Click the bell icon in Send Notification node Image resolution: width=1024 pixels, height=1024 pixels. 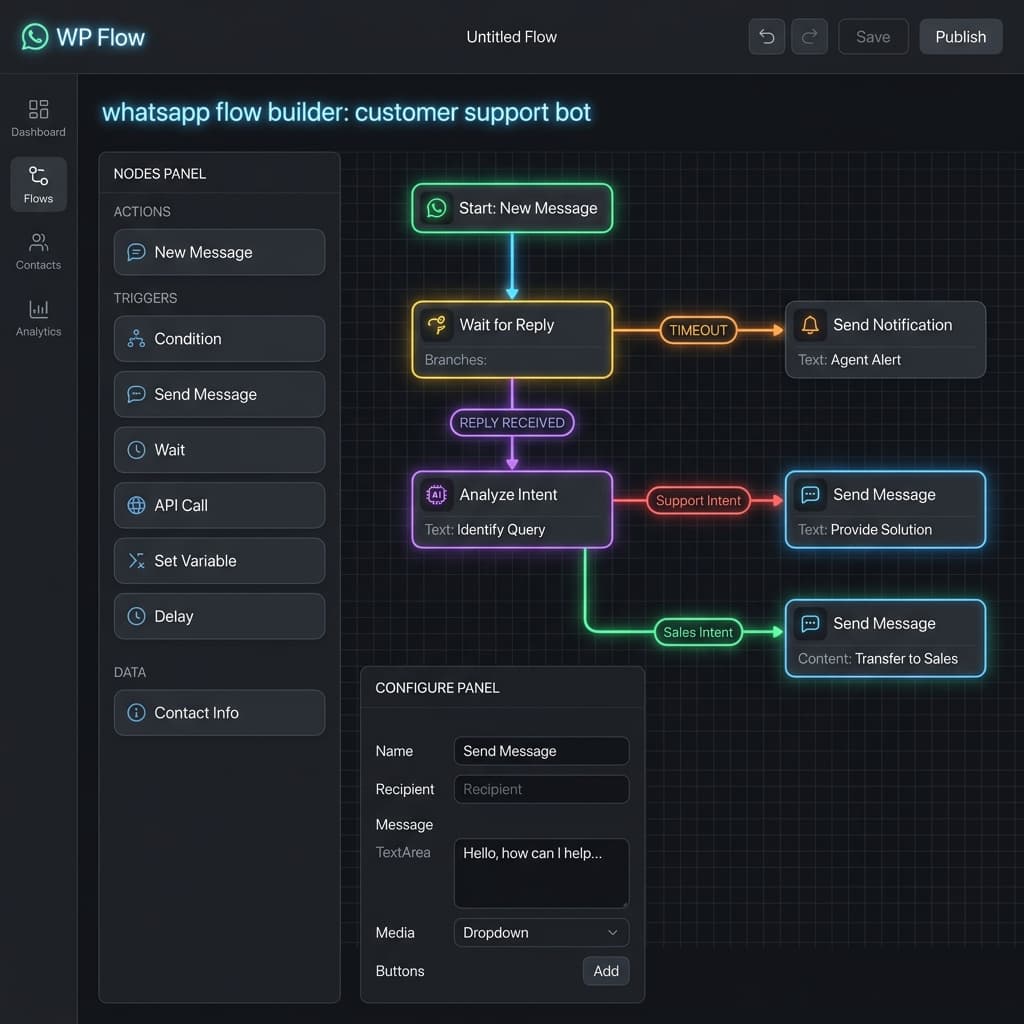click(x=810, y=325)
